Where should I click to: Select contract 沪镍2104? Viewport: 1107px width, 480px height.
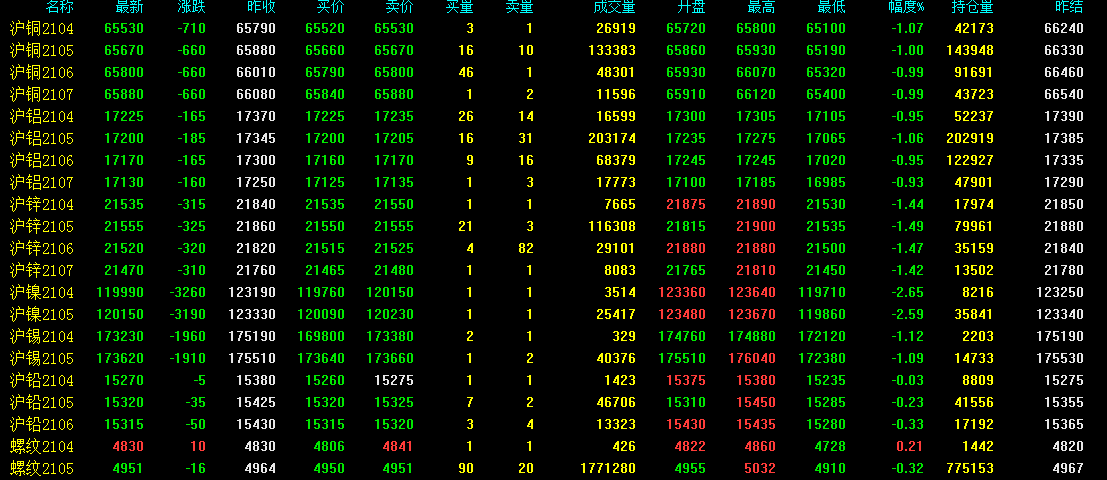(x=42, y=292)
